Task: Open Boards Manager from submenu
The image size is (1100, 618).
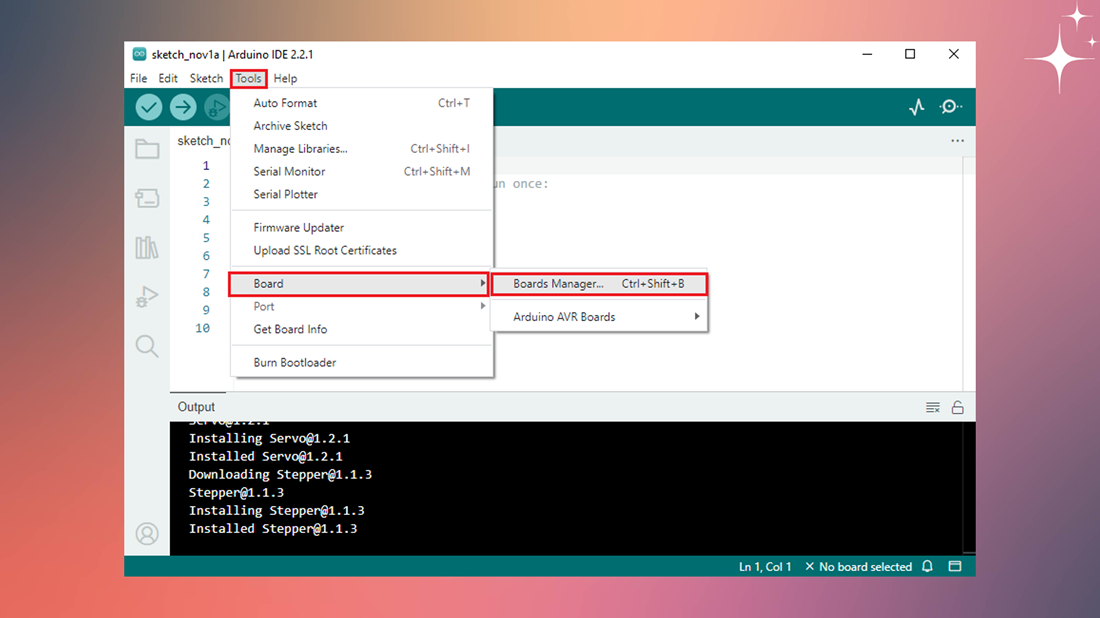Action: (x=599, y=284)
